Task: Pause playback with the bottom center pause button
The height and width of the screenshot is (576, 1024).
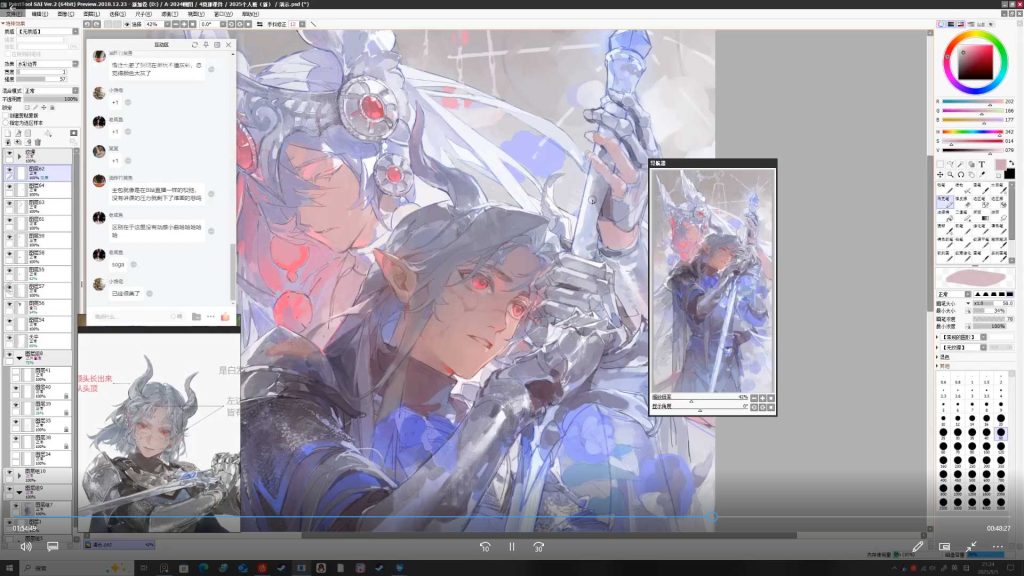Action: (511, 546)
